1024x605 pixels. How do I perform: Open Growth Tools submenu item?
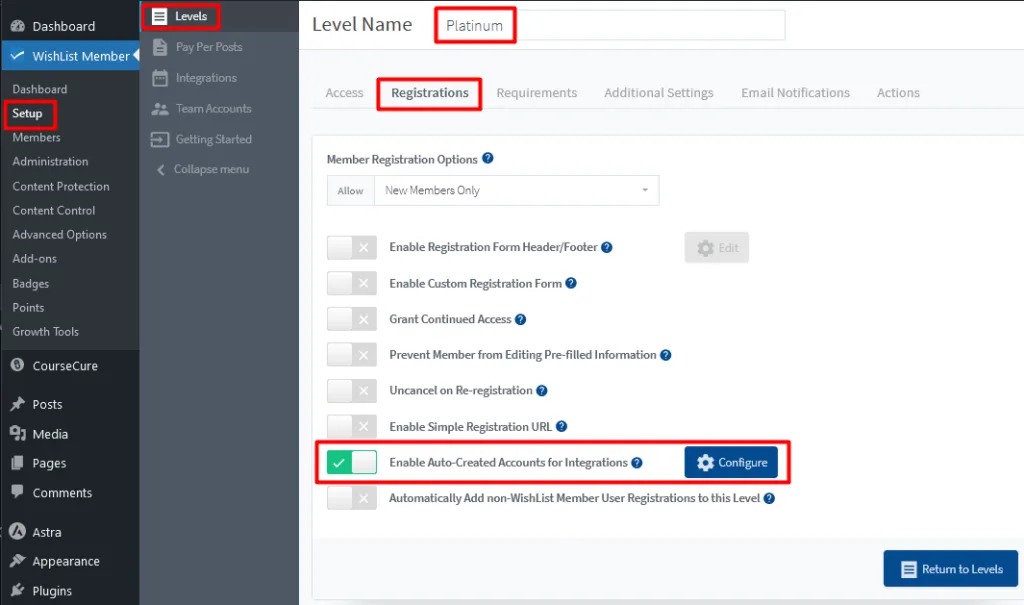pyautogui.click(x=46, y=332)
